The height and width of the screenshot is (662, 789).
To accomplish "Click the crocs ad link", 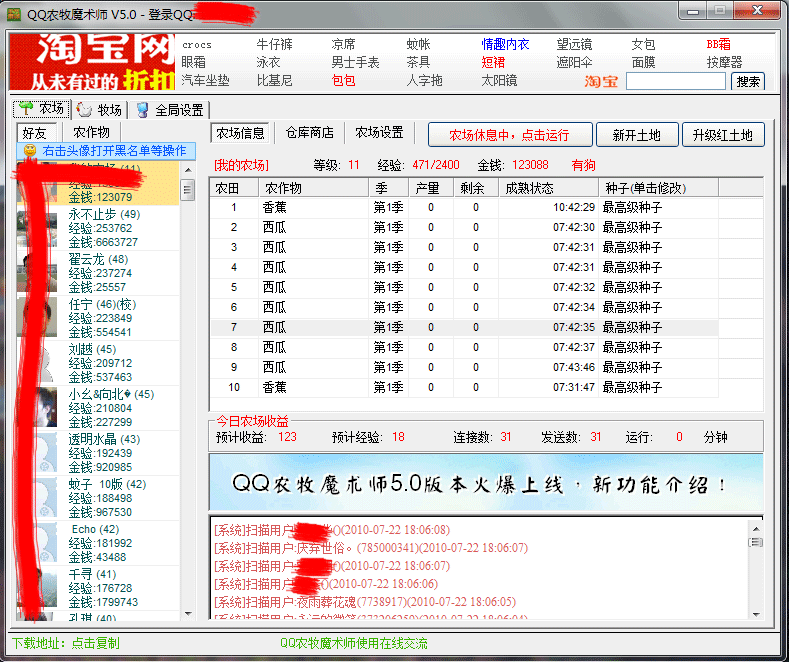I will (197, 45).
